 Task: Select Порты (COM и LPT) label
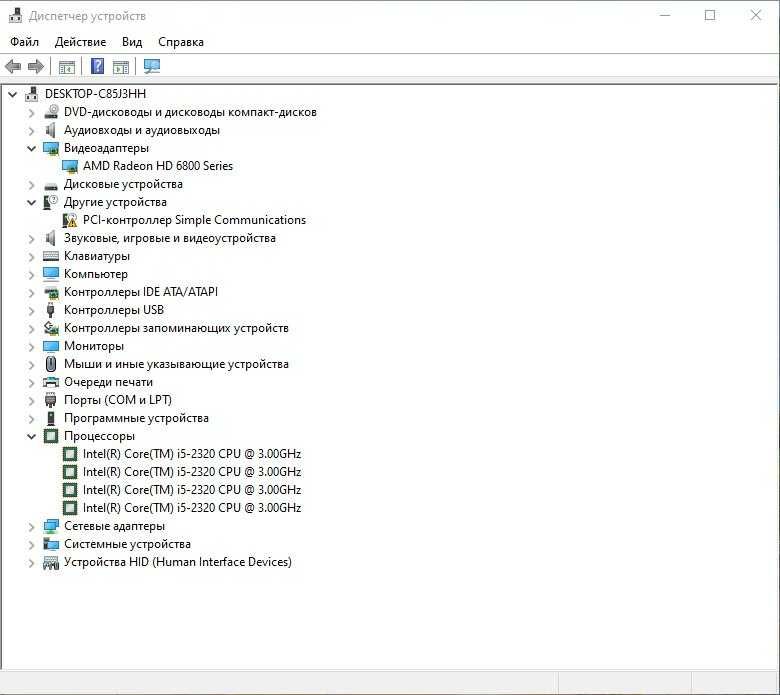(118, 400)
